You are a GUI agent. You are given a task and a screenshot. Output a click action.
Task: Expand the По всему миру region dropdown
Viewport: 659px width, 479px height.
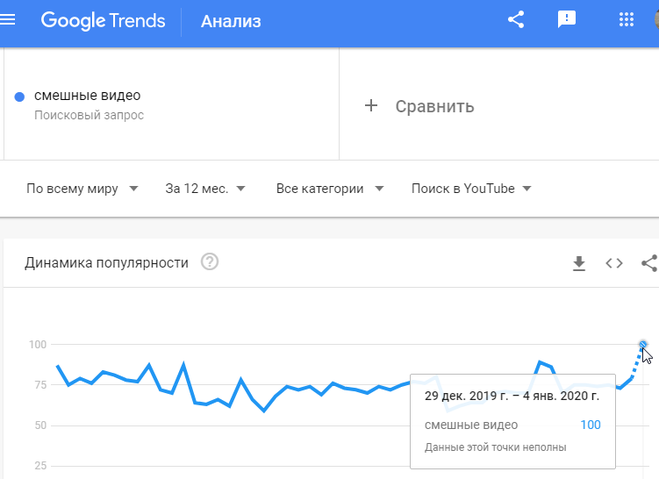[82, 189]
